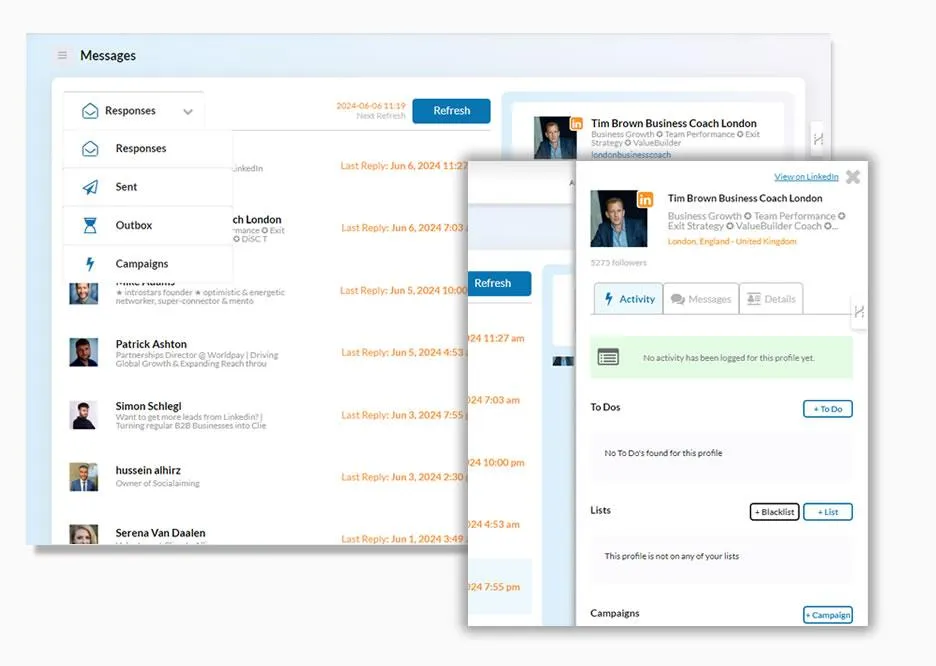Expand the Responses folder dropdown
936x666 pixels.
coord(134,111)
